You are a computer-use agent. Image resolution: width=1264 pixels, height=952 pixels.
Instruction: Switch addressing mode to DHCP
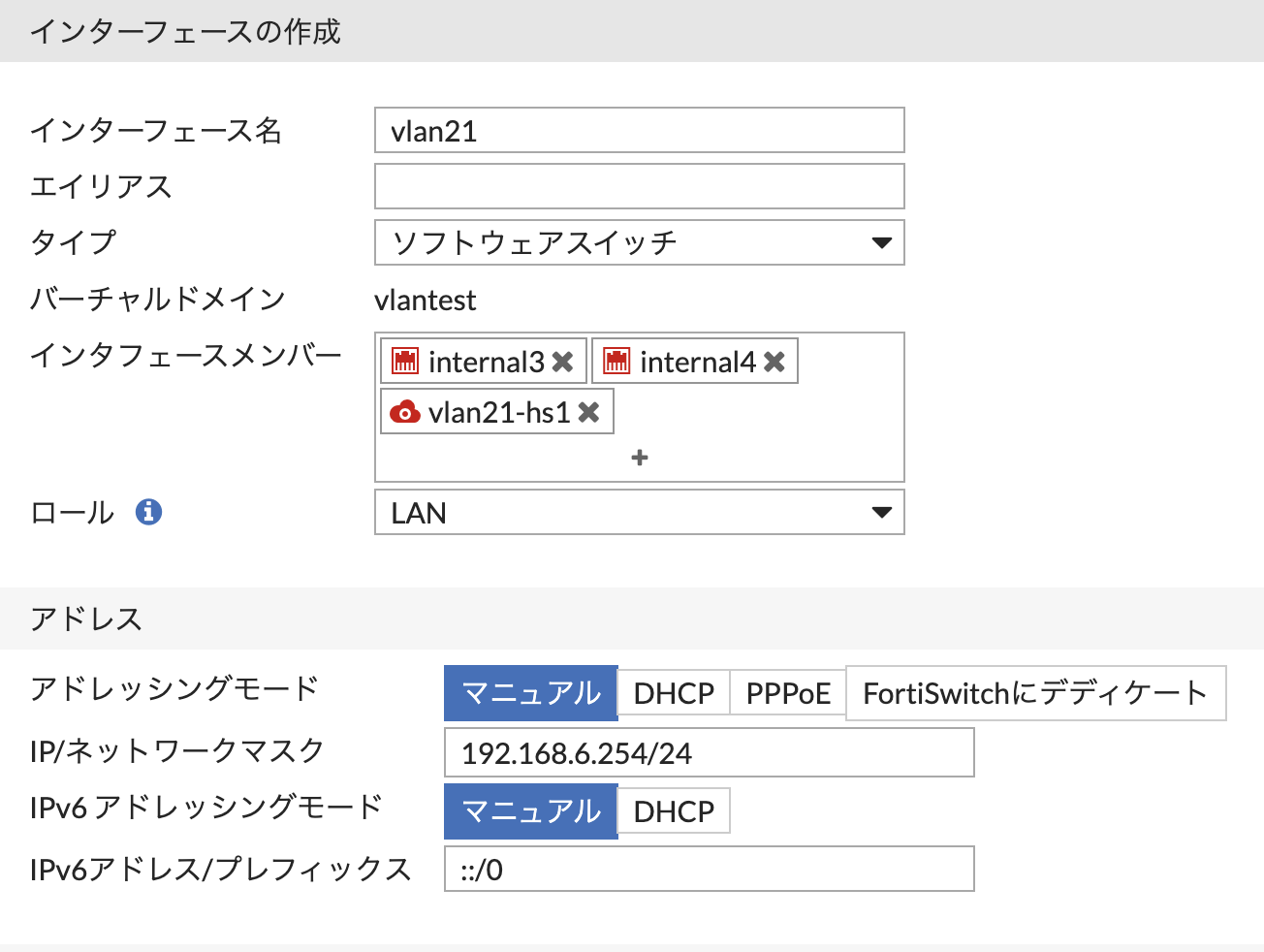coord(674,693)
